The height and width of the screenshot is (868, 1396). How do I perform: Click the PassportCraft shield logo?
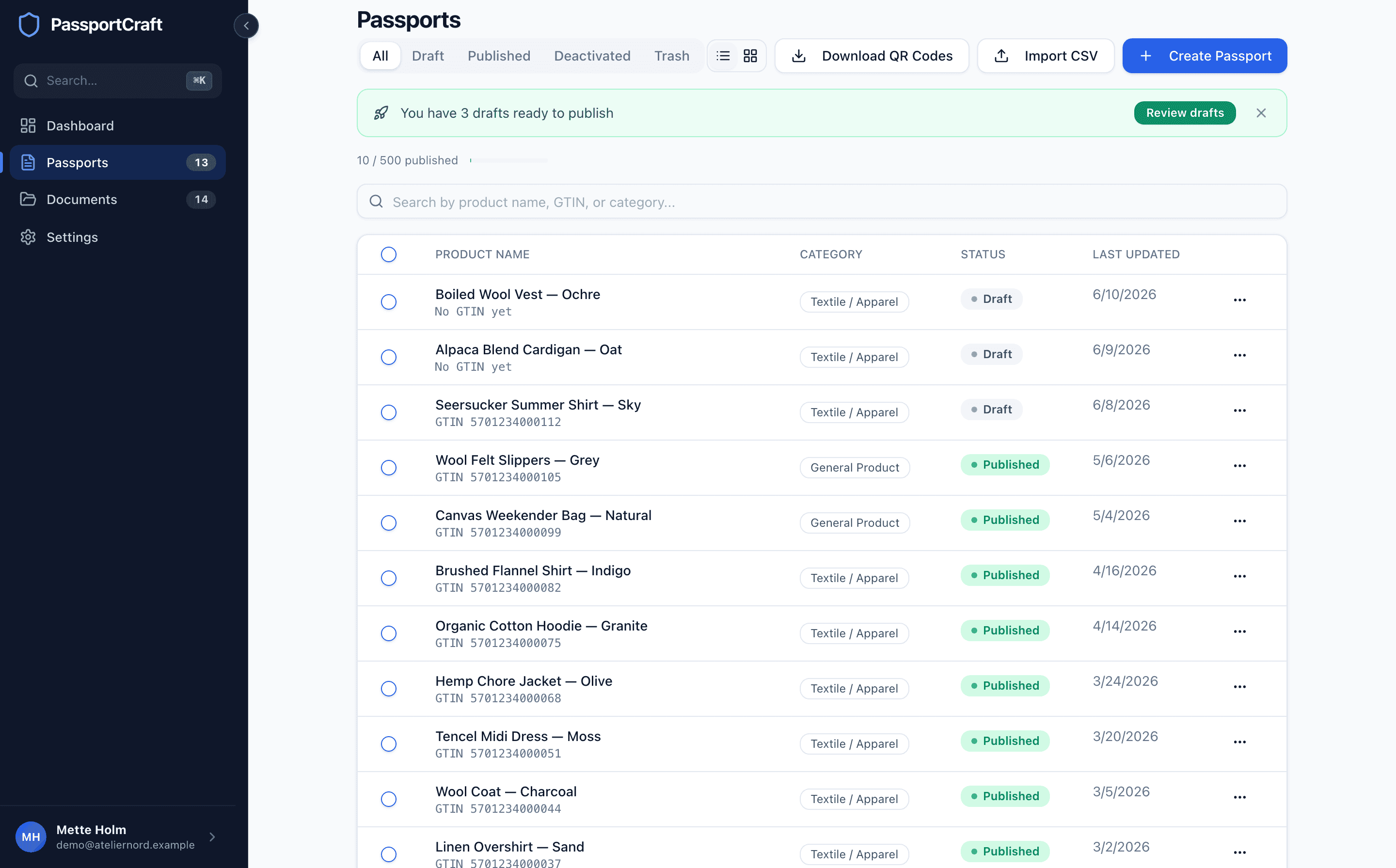(29, 25)
